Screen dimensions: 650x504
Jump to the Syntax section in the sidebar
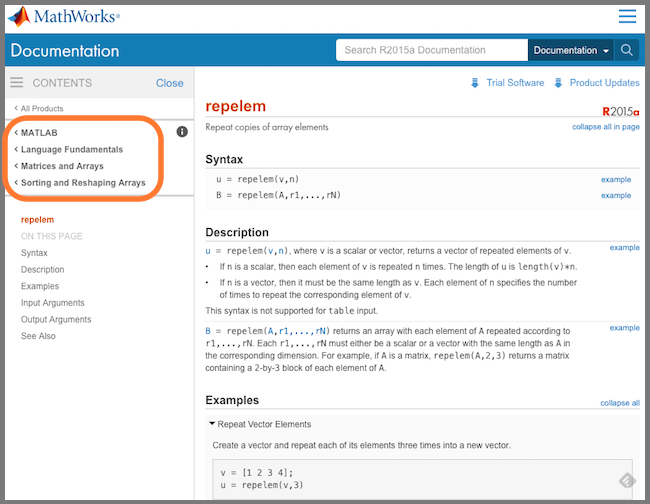pos(34,253)
